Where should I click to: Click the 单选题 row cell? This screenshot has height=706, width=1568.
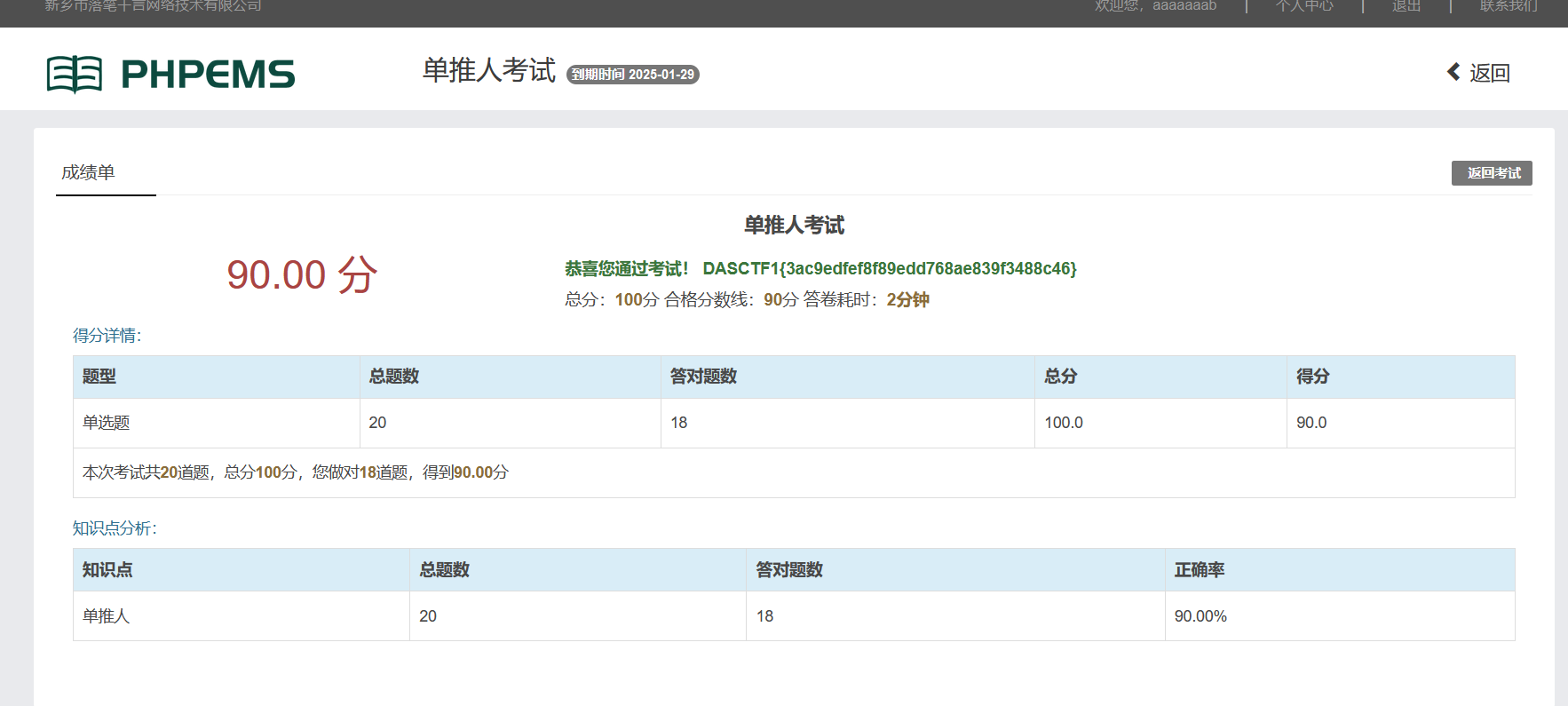click(107, 423)
